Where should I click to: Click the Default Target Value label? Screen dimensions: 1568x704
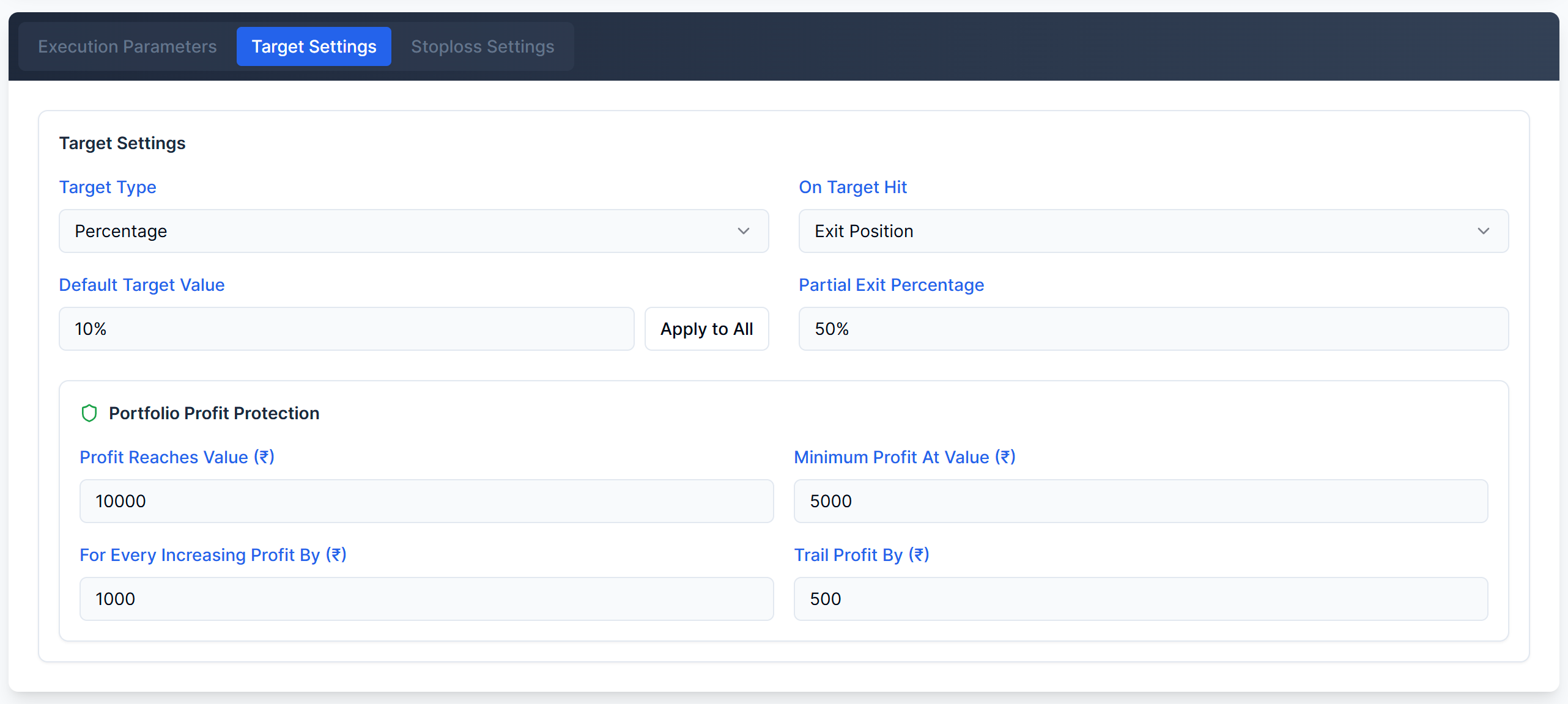(x=142, y=285)
